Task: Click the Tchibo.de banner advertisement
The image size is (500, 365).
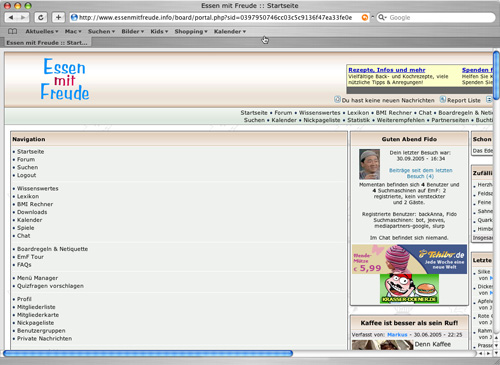Action: click(x=409, y=259)
